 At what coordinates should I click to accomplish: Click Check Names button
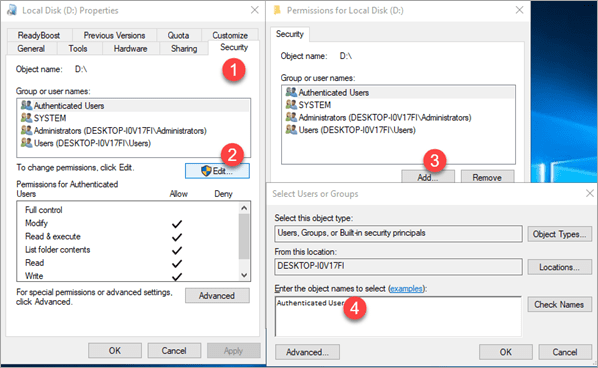(559, 304)
